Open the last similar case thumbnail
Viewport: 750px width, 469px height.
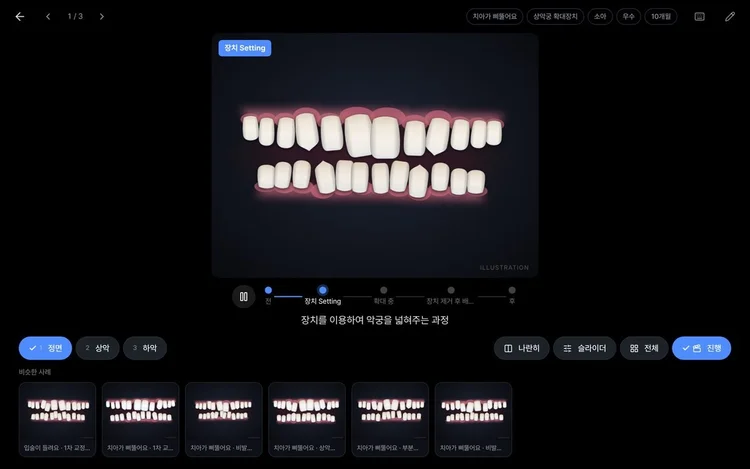[474, 419]
